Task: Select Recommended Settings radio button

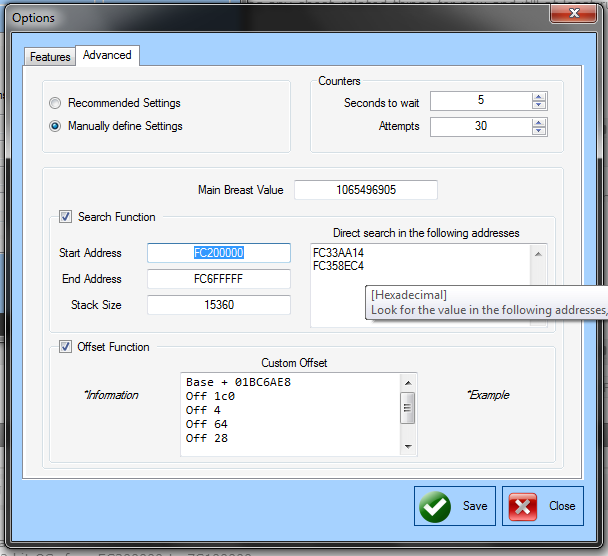Action: coord(56,103)
